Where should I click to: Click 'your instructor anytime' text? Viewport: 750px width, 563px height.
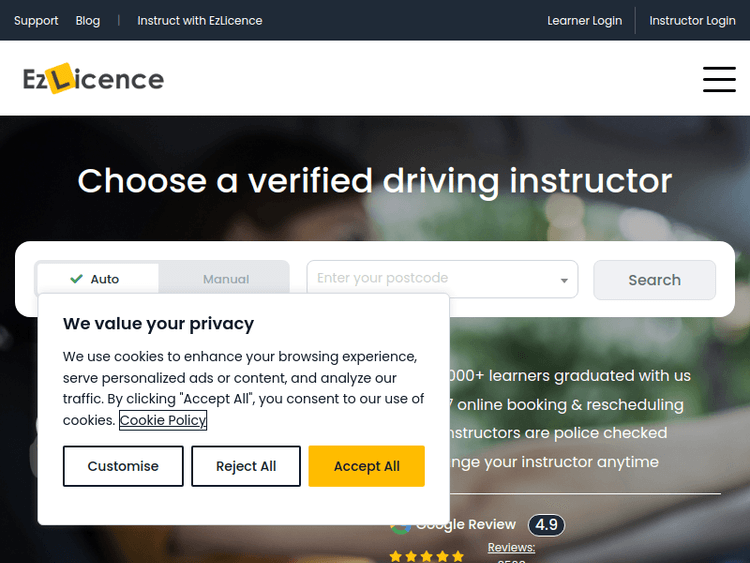pyautogui.click(x=571, y=462)
